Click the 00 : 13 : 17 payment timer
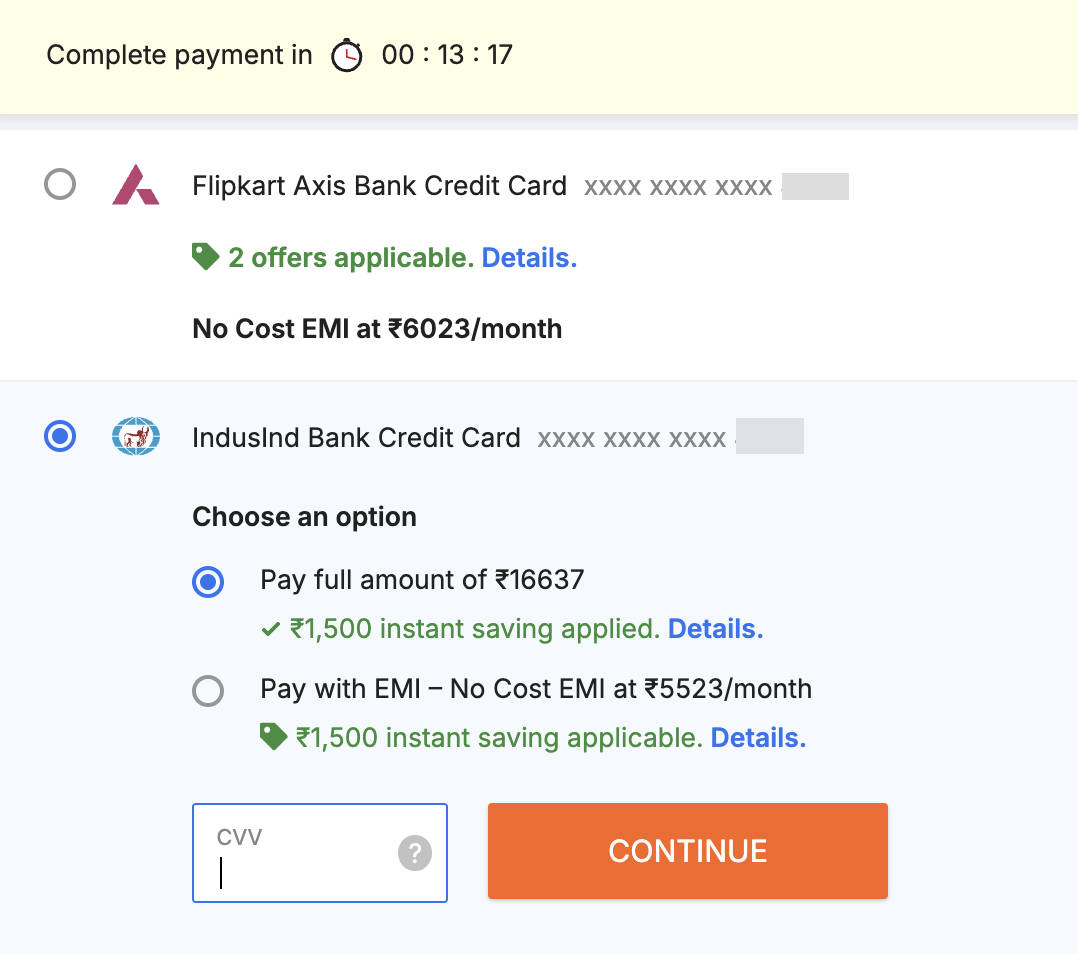Screen dimensions: 1078x954 (447, 55)
